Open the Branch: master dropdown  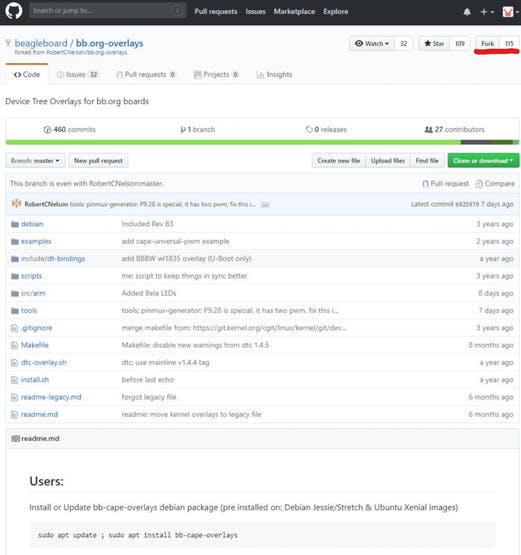point(35,161)
